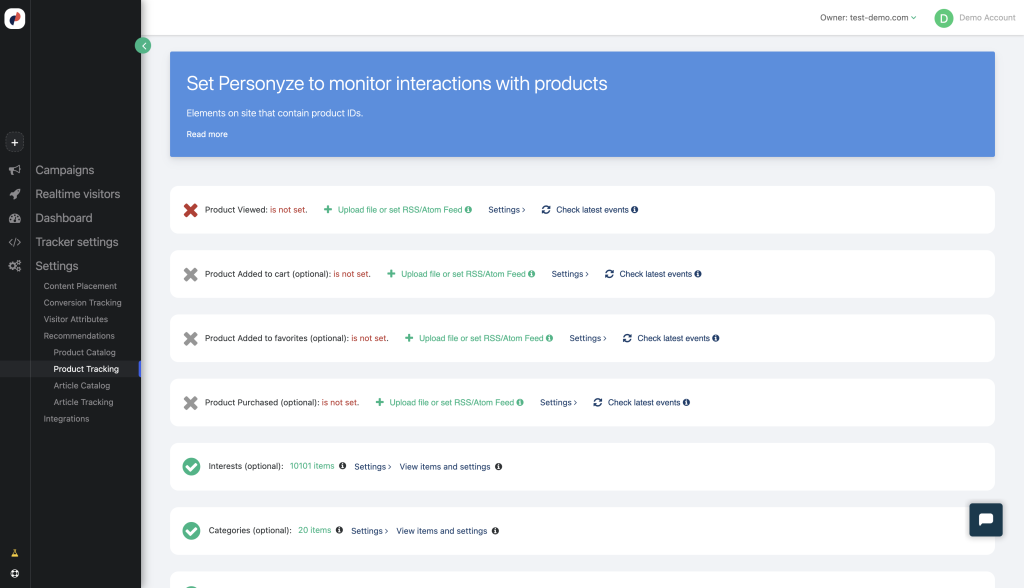This screenshot has width=1024, height=588.
Task: Open the Owner test-demo.com dropdown
Action: (x=868, y=18)
